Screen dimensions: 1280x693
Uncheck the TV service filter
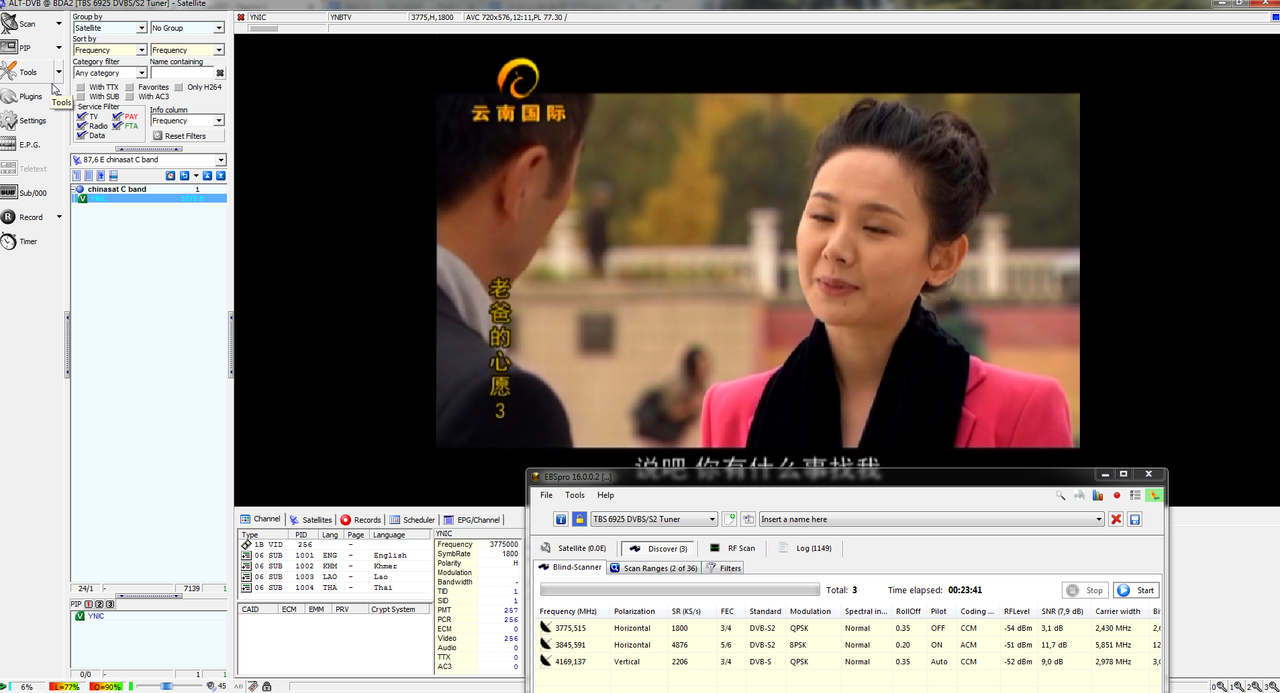pyautogui.click(x=82, y=117)
